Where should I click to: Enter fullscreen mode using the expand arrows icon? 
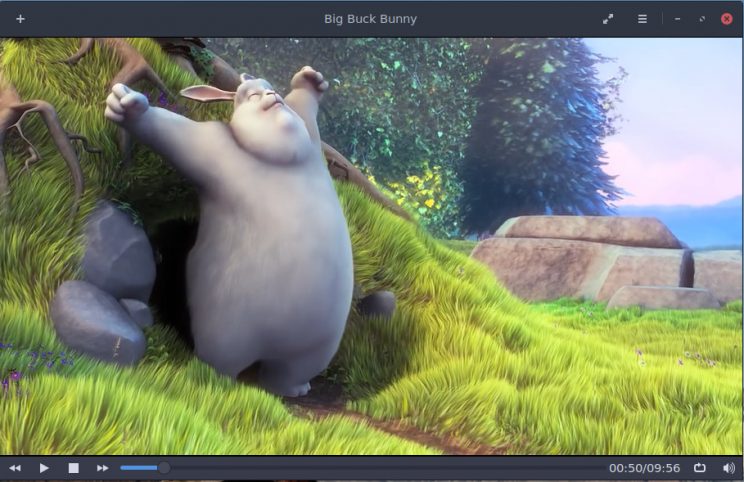point(608,19)
